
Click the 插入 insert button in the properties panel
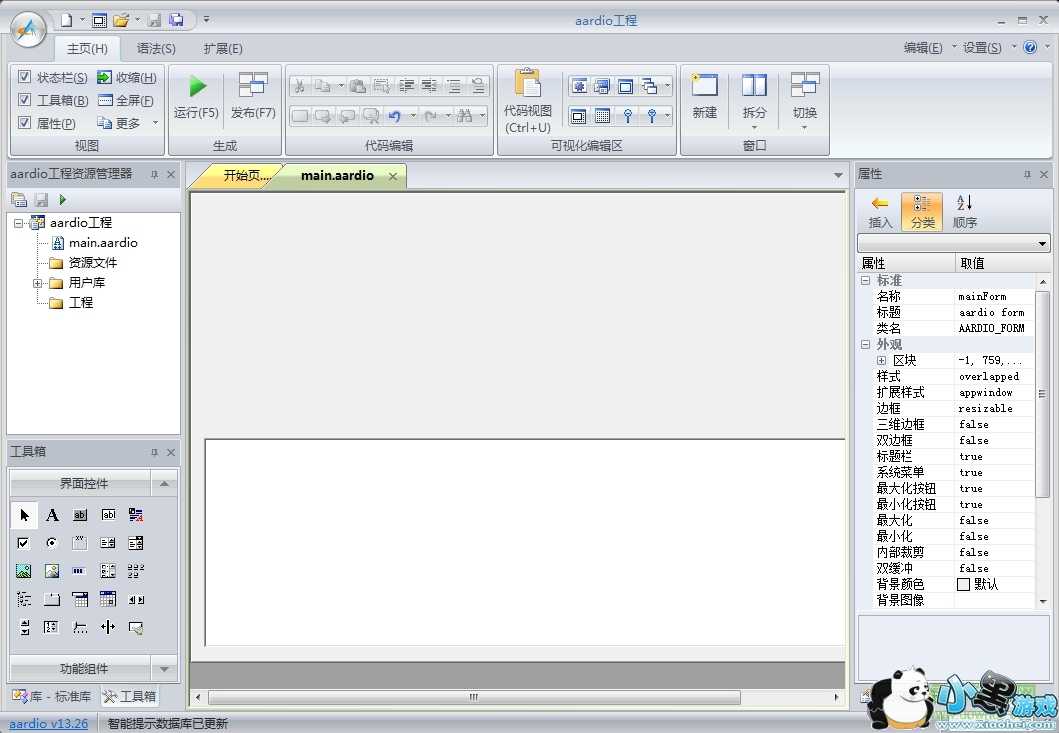pyautogui.click(x=879, y=211)
